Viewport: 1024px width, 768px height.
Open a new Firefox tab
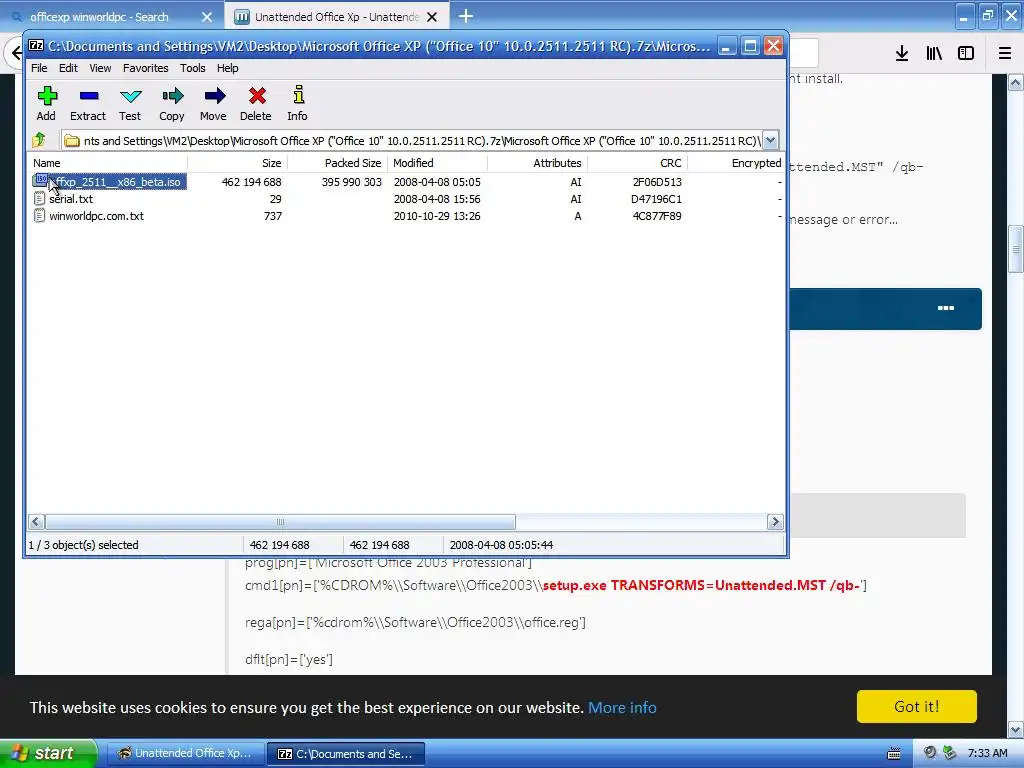(466, 16)
